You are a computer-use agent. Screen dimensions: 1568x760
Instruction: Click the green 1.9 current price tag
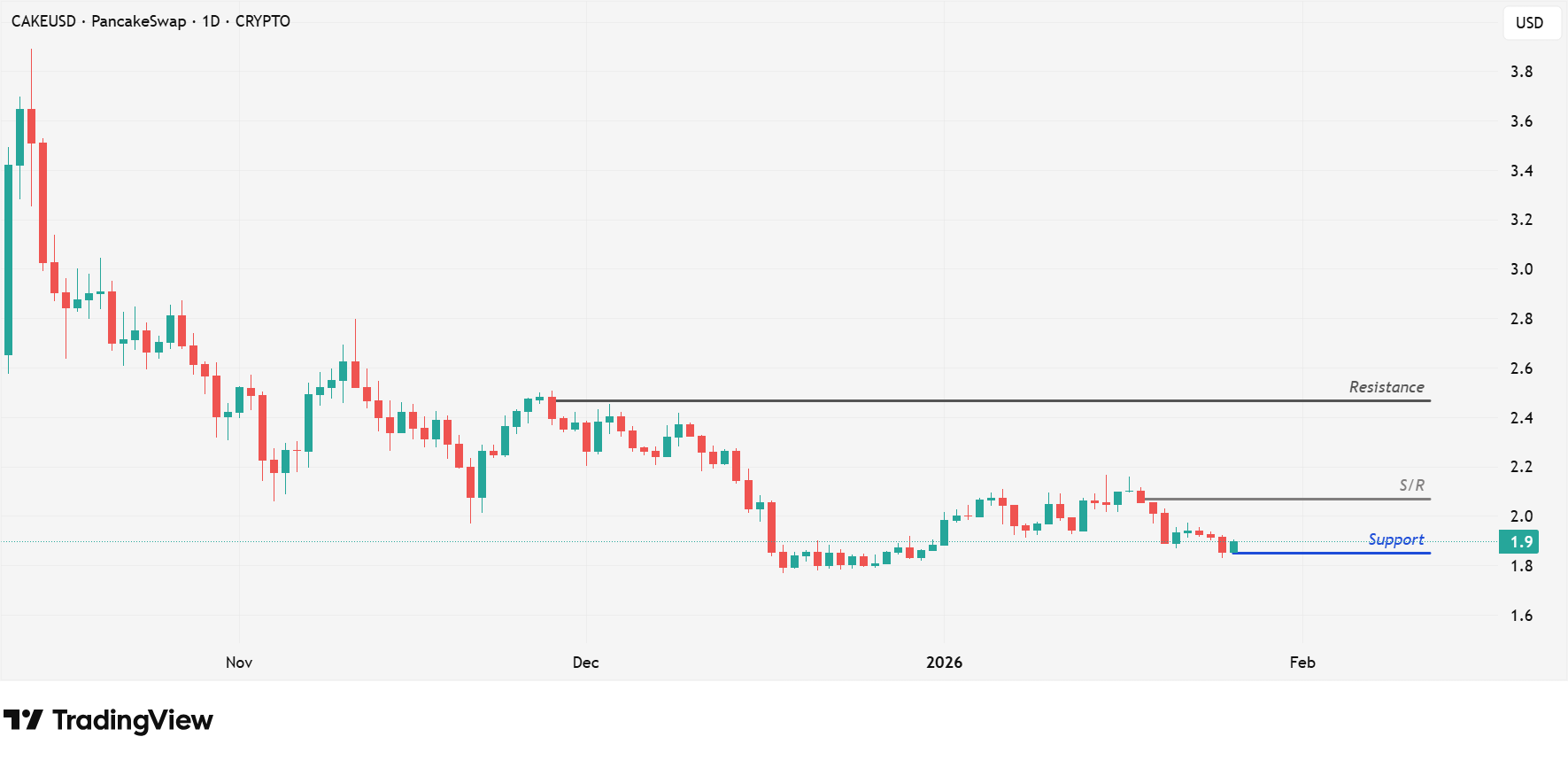(1519, 542)
